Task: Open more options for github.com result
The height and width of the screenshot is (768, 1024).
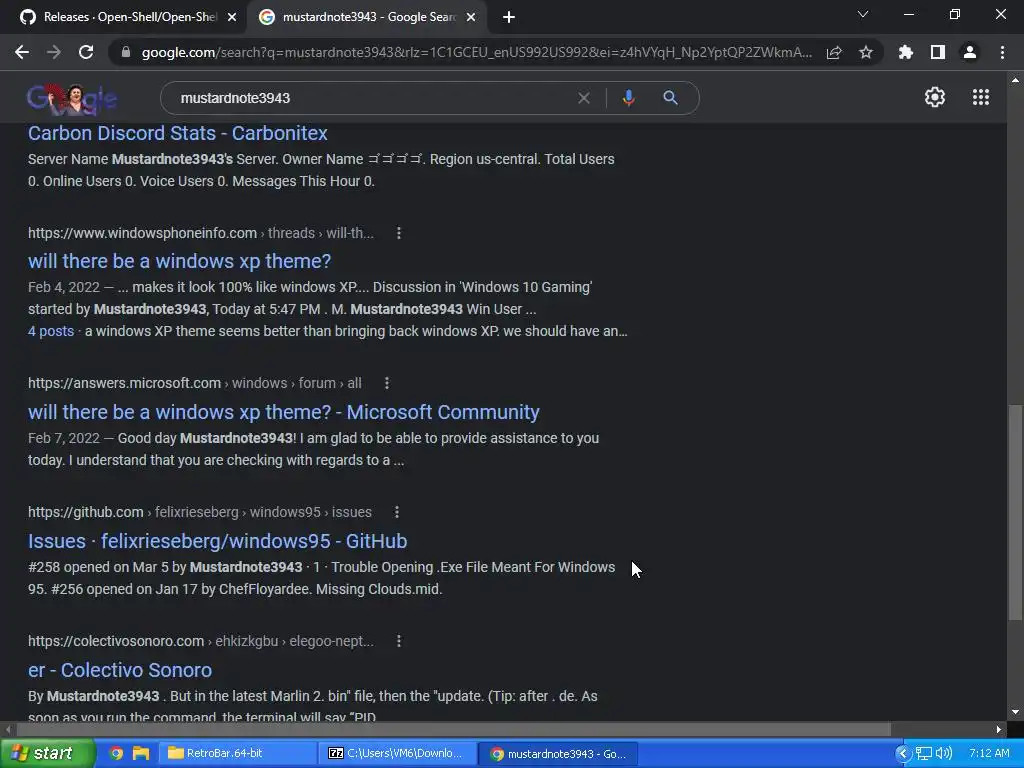Action: [397, 512]
